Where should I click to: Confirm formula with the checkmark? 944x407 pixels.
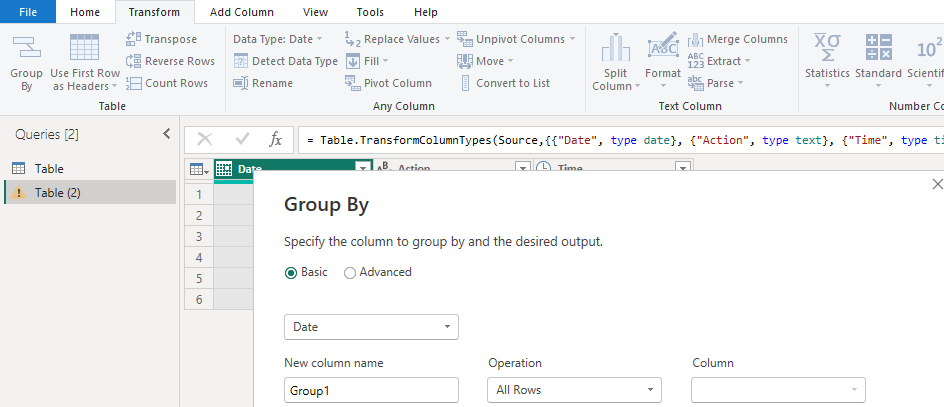243,140
